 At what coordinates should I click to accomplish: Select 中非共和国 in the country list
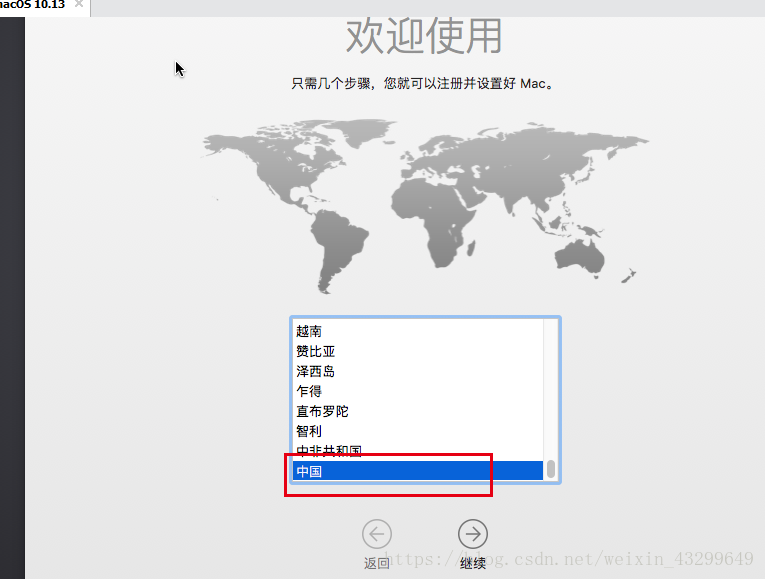(x=418, y=451)
